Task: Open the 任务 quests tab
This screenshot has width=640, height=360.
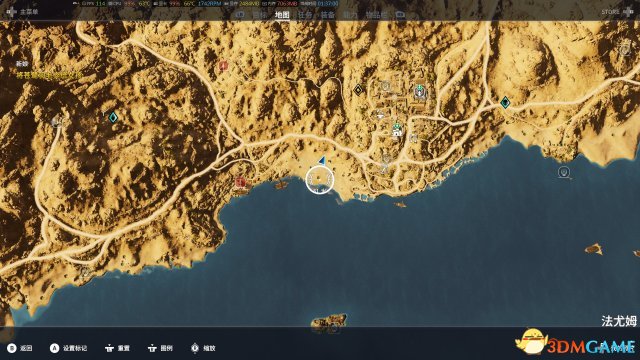Action: pyautogui.click(x=304, y=15)
